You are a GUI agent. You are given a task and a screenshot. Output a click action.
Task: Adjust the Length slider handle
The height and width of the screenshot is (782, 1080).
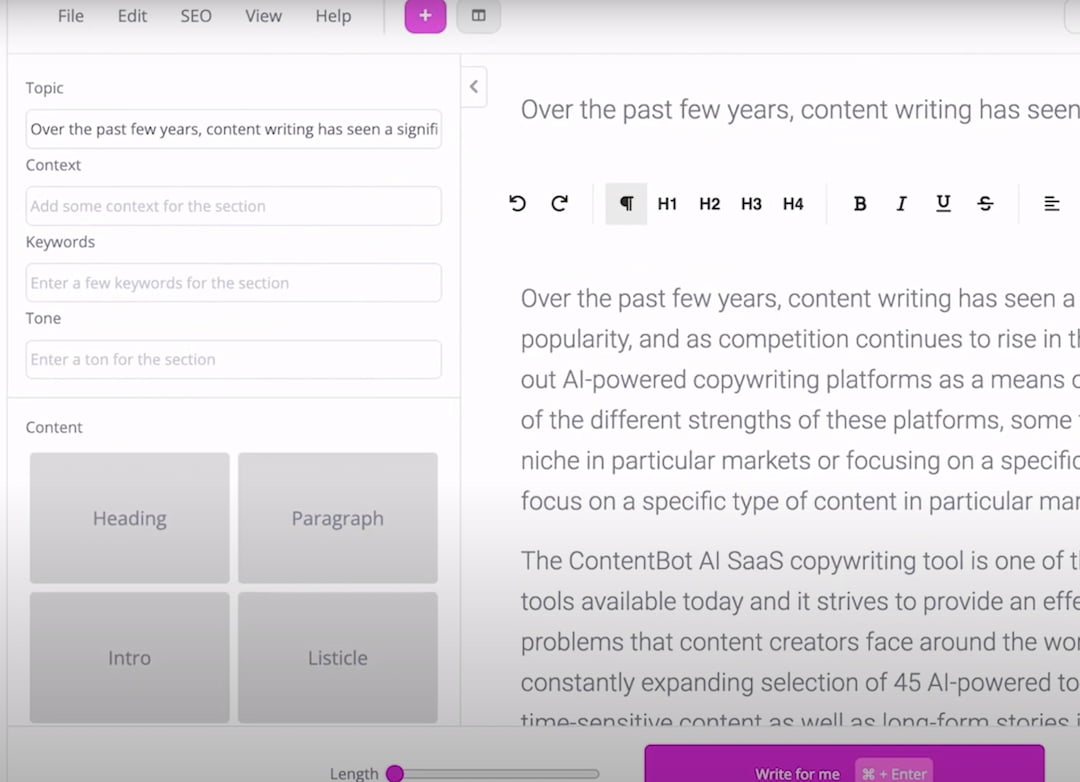click(x=395, y=774)
